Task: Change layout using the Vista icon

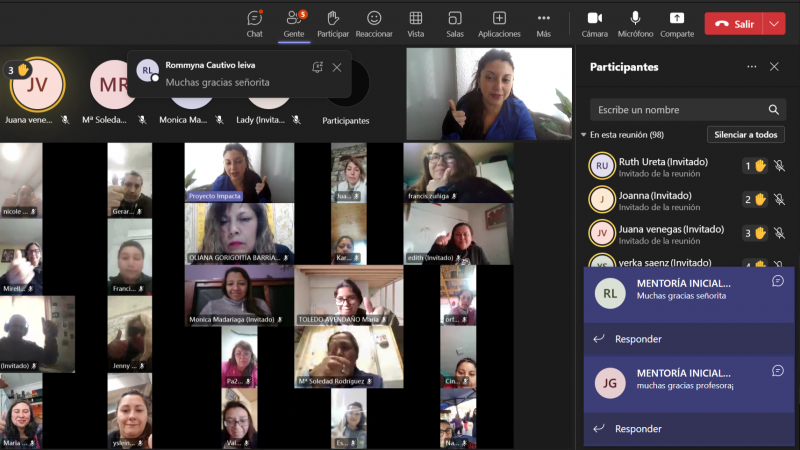Action: pos(415,23)
